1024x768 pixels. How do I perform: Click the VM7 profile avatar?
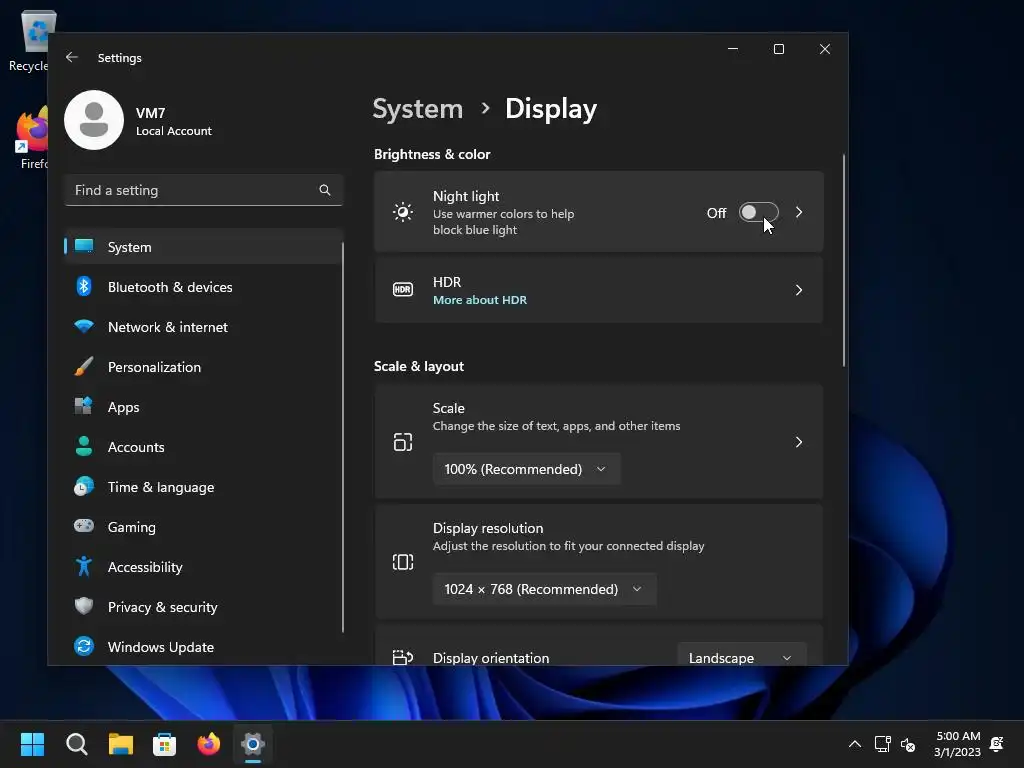pos(94,120)
